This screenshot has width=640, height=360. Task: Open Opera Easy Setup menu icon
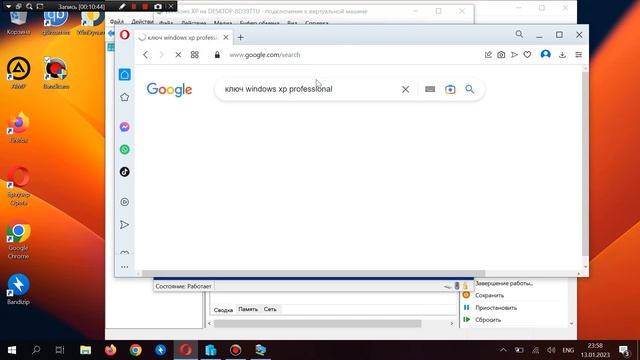tap(579, 55)
